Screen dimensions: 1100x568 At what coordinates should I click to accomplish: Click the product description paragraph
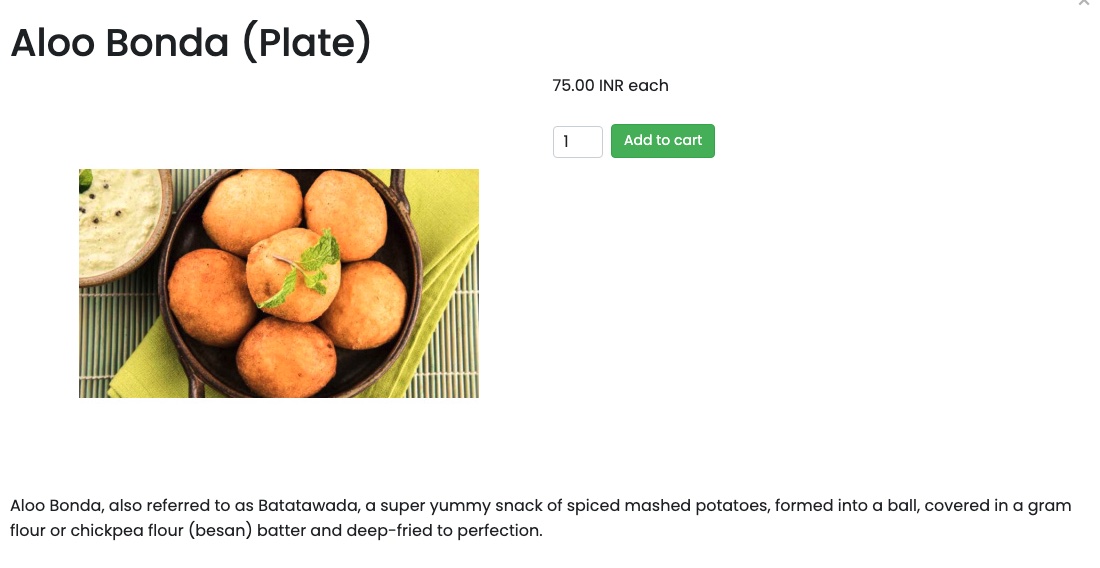point(540,518)
